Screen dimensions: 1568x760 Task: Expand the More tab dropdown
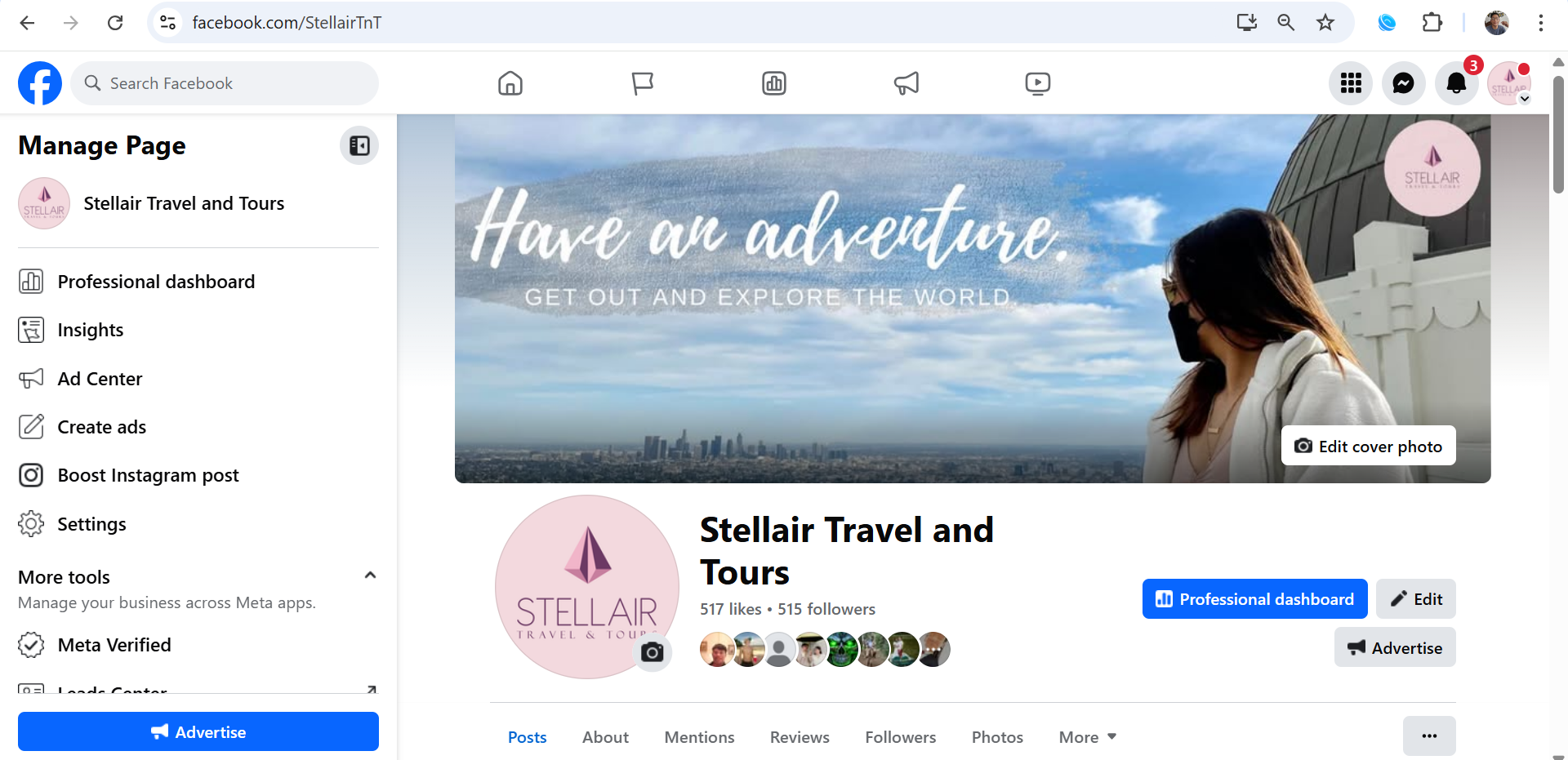click(1088, 737)
